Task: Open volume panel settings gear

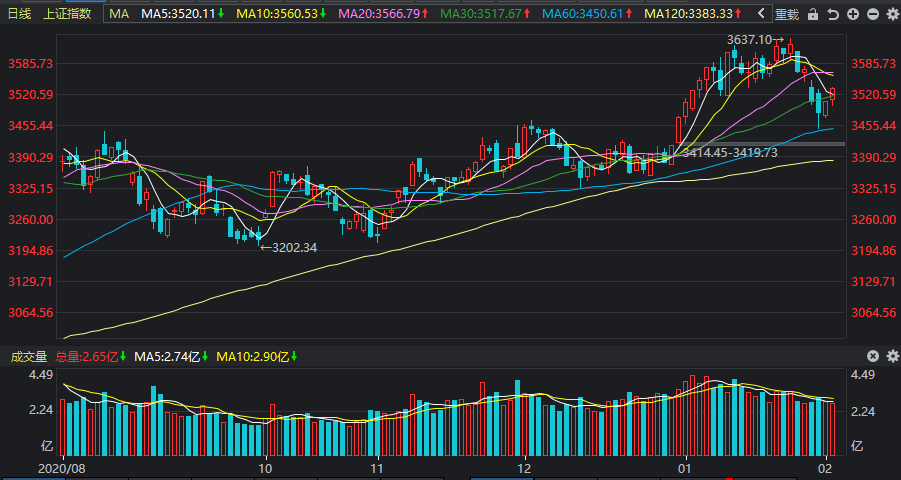Action: pos(892,356)
